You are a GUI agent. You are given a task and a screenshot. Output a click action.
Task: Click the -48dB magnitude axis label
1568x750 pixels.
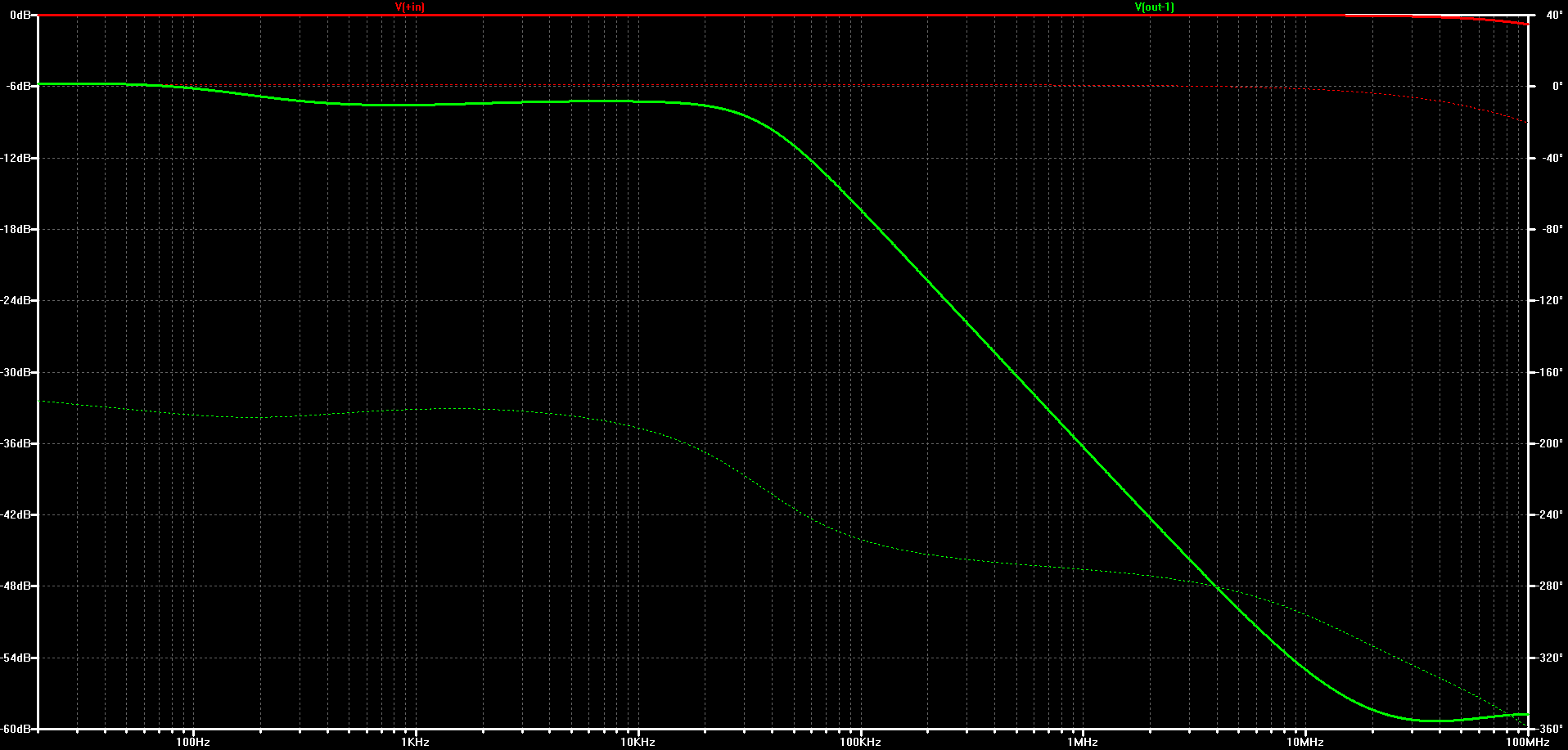pyautogui.click(x=16, y=586)
